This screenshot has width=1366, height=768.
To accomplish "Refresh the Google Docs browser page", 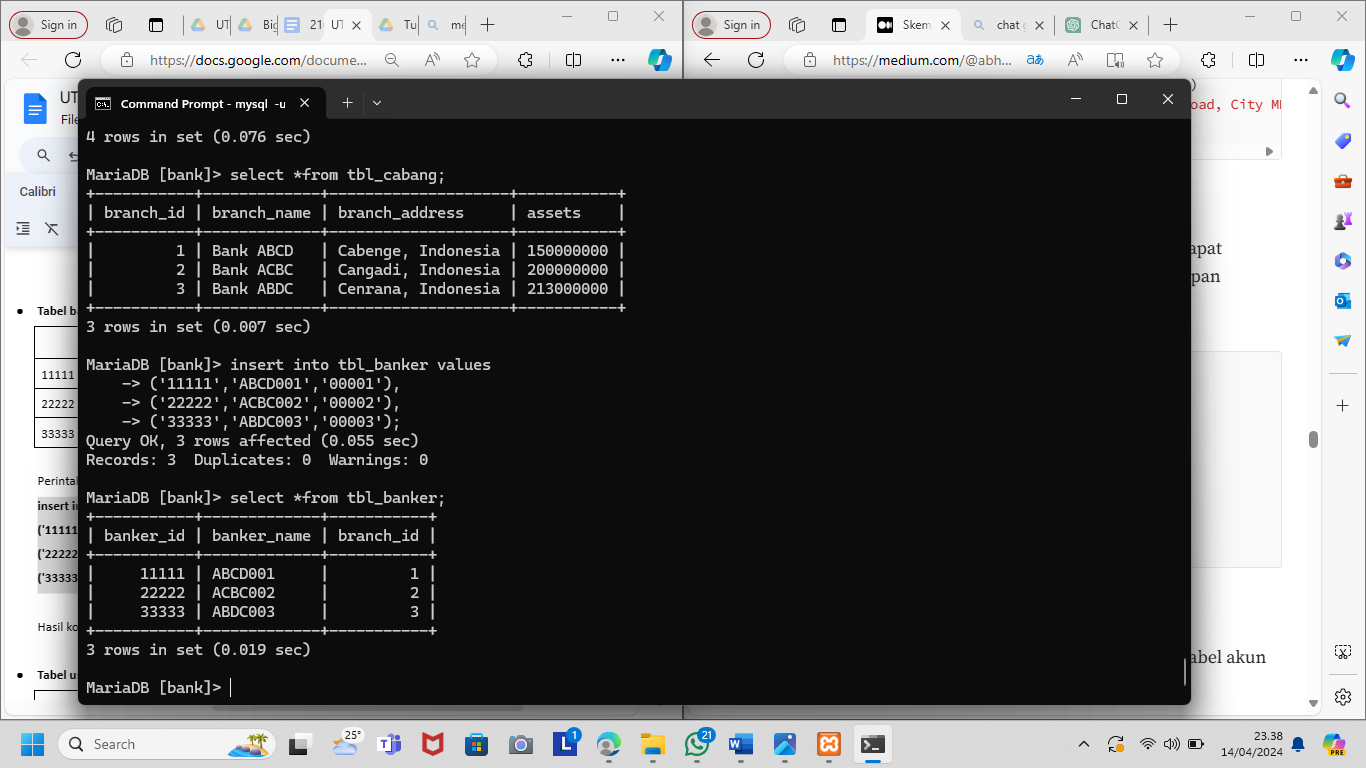I will (x=72, y=60).
